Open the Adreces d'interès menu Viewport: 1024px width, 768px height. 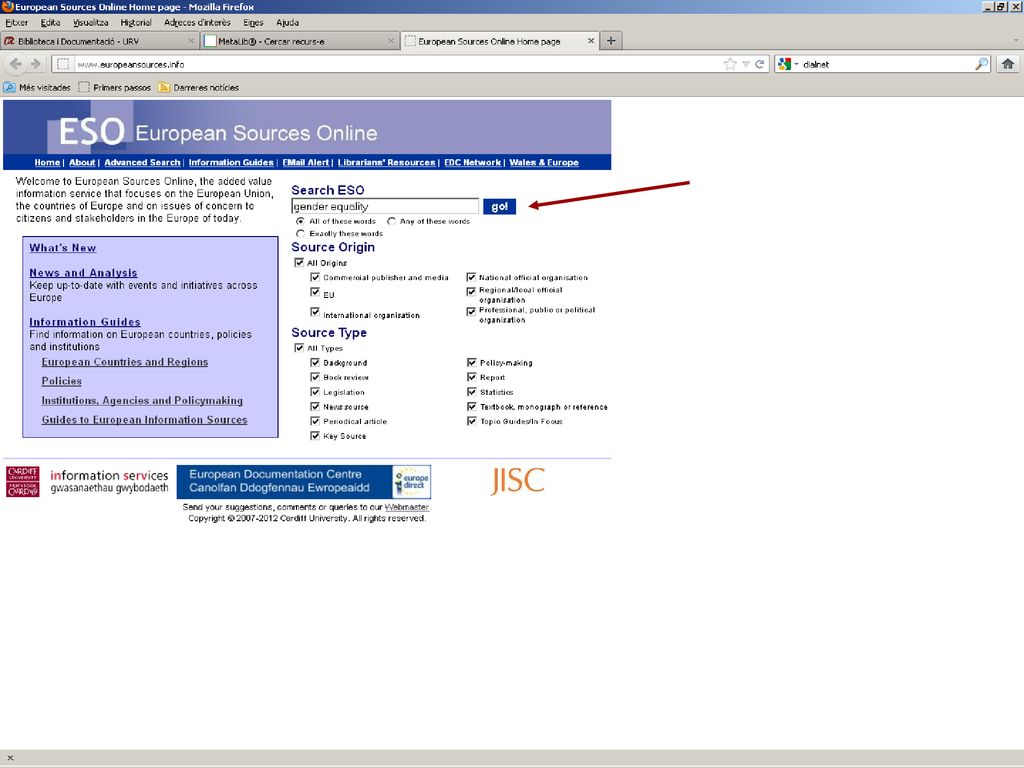point(197,22)
